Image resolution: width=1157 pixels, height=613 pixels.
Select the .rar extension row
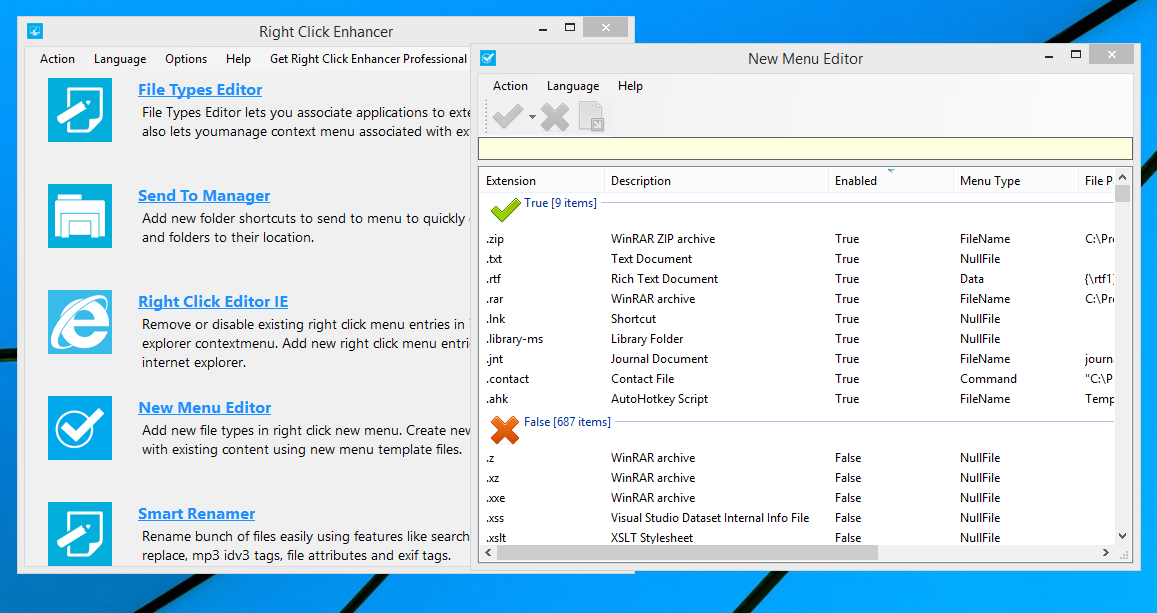tap(797, 299)
